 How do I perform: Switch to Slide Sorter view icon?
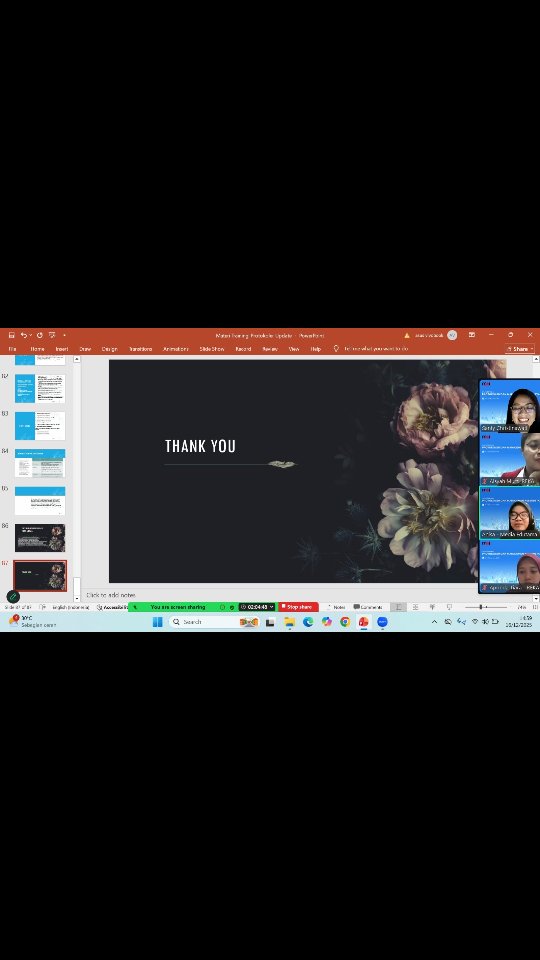tap(415, 607)
